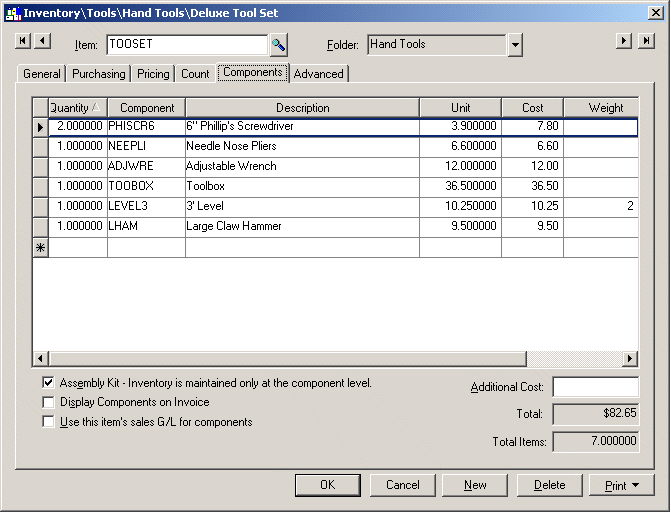Viewport: 671px width, 513px height.
Task: Select row header for LEVEL3 row
Action: tap(41, 207)
